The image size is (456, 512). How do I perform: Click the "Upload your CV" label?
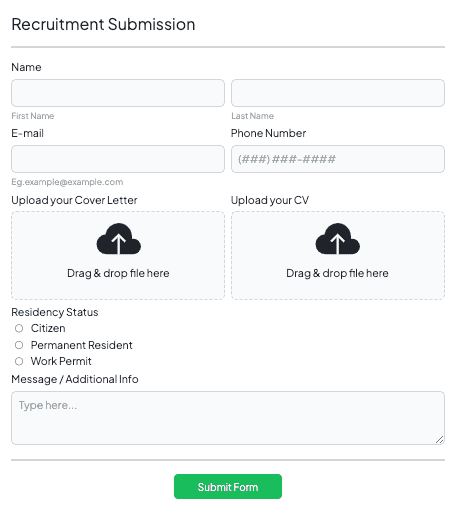[270, 200]
